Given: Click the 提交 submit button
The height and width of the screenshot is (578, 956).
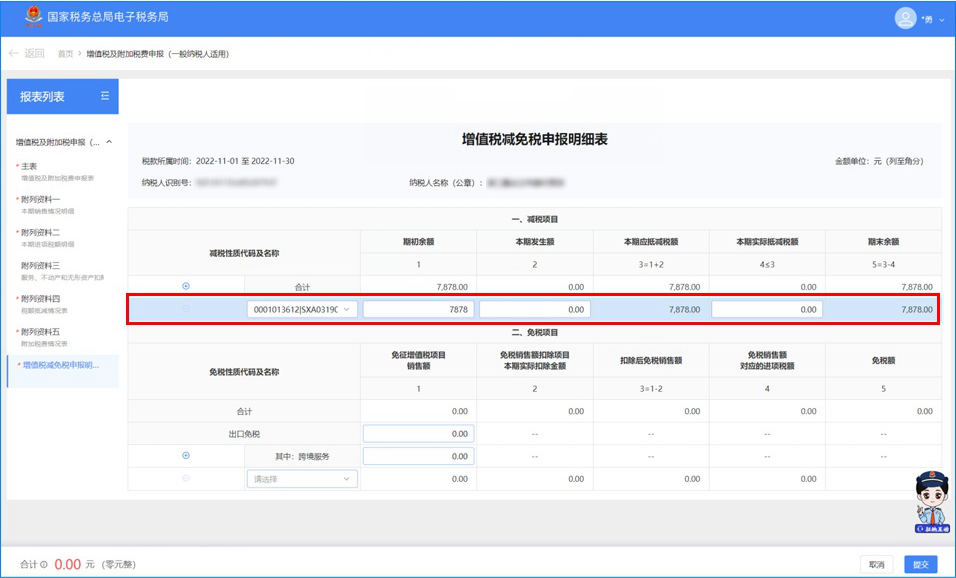Looking at the screenshot, I should click(920, 564).
